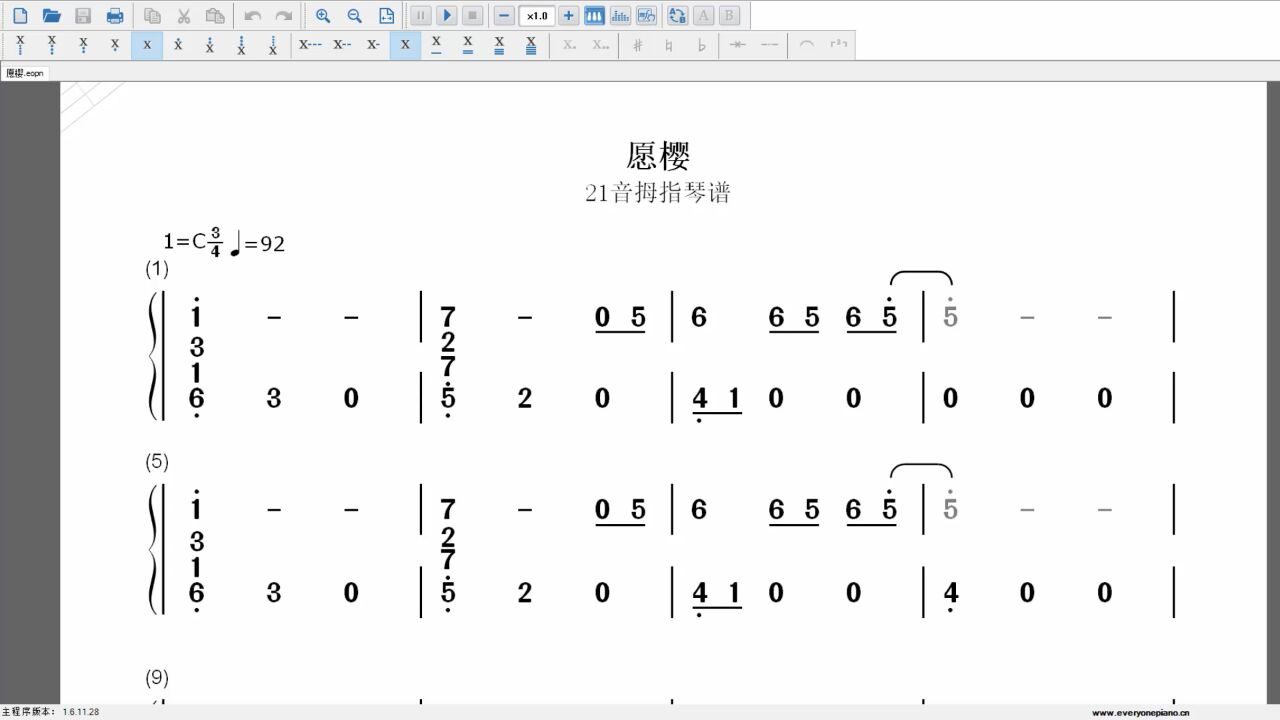The height and width of the screenshot is (720, 1280).
Task: Click the subtitle 21音拇指琴谱
Action: [x=658, y=193]
